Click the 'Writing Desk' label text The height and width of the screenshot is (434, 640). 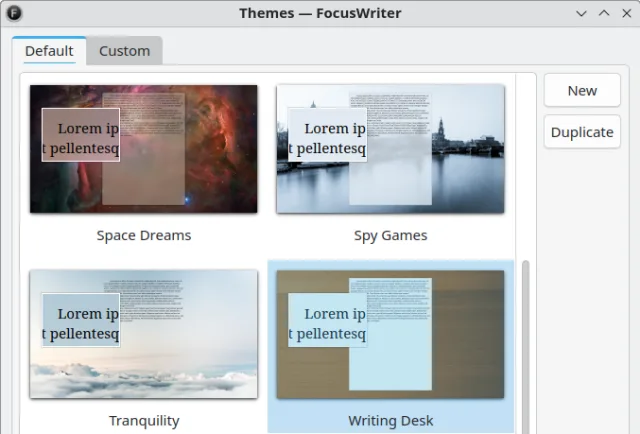coord(391,421)
